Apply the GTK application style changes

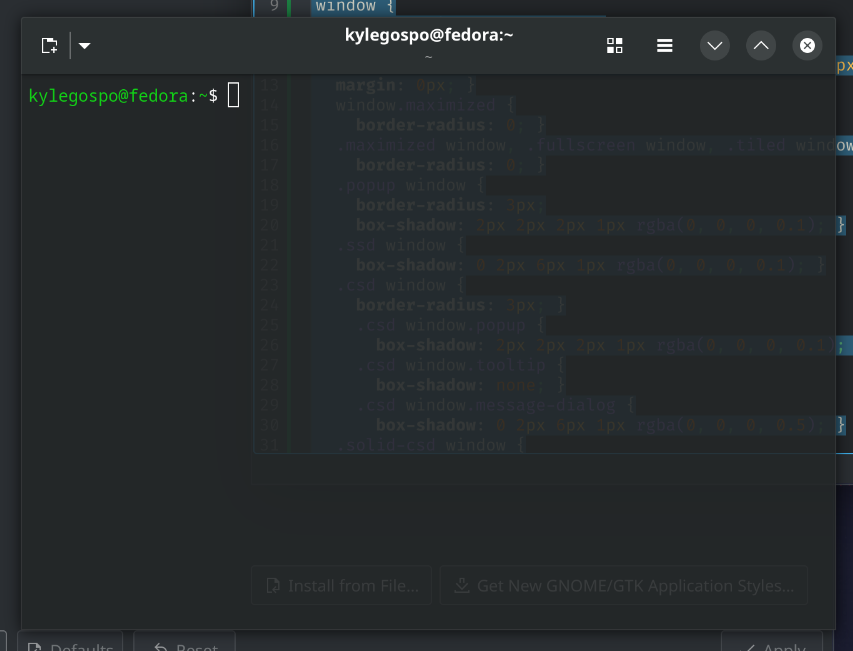[775, 647]
